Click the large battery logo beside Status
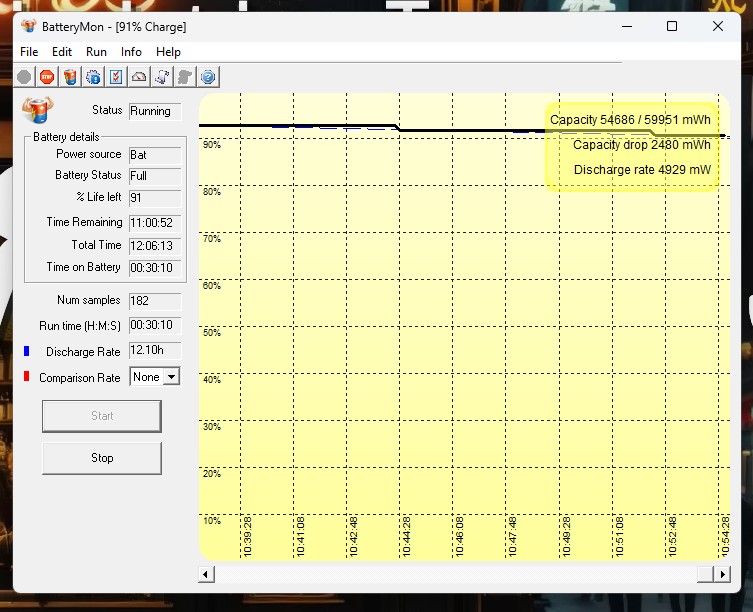The width and height of the screenshot is (753, 612). [37, 110]
